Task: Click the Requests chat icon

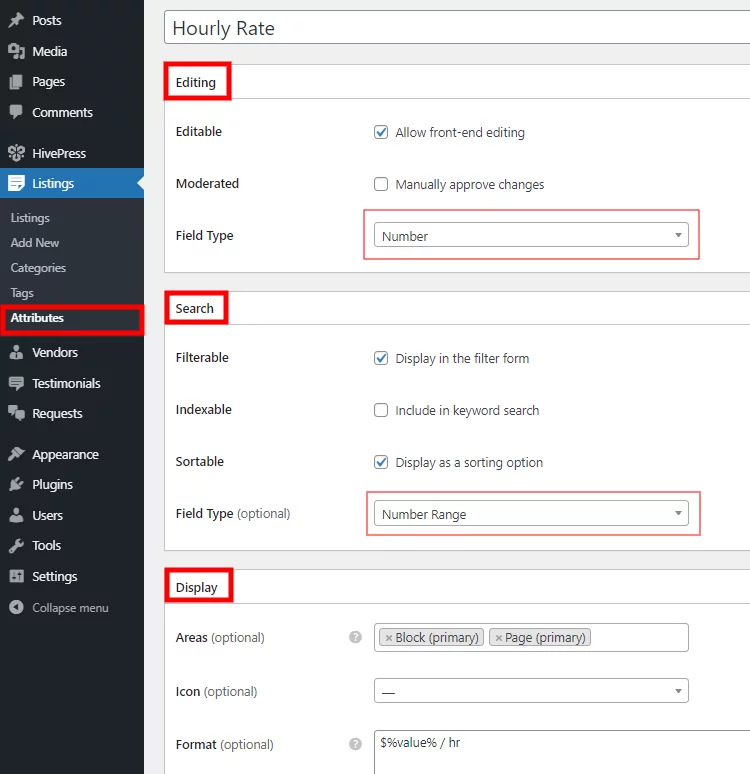Action: coord(16,413)
